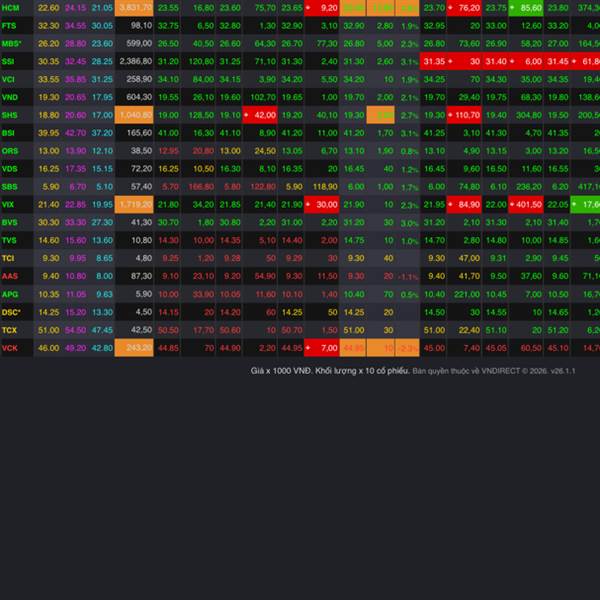Click SHS ask volume 304.80
The image size is (600, 600).
tap(529, 115)
